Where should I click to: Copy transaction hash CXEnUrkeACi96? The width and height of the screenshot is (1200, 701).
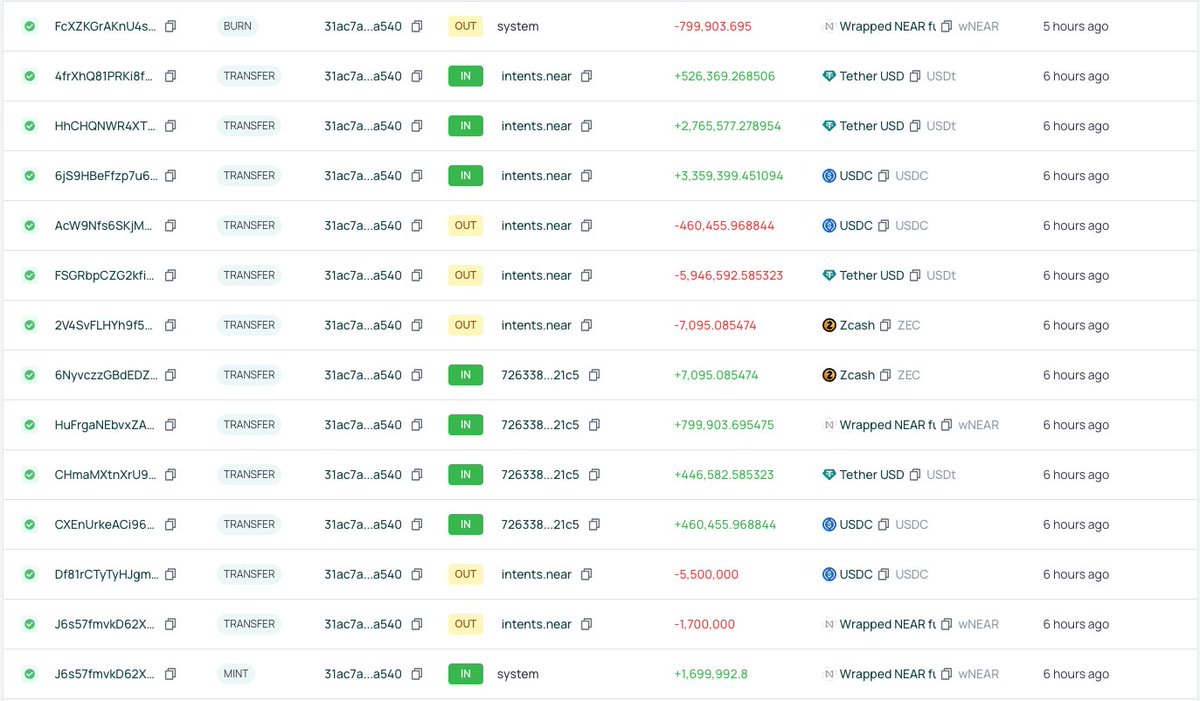[x=171, y=525]
